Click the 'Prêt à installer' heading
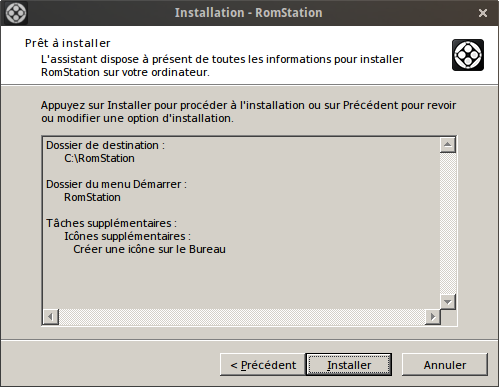The height and width of the screenshot is (387, 499). pyautogui.click(x=67, y=43)
